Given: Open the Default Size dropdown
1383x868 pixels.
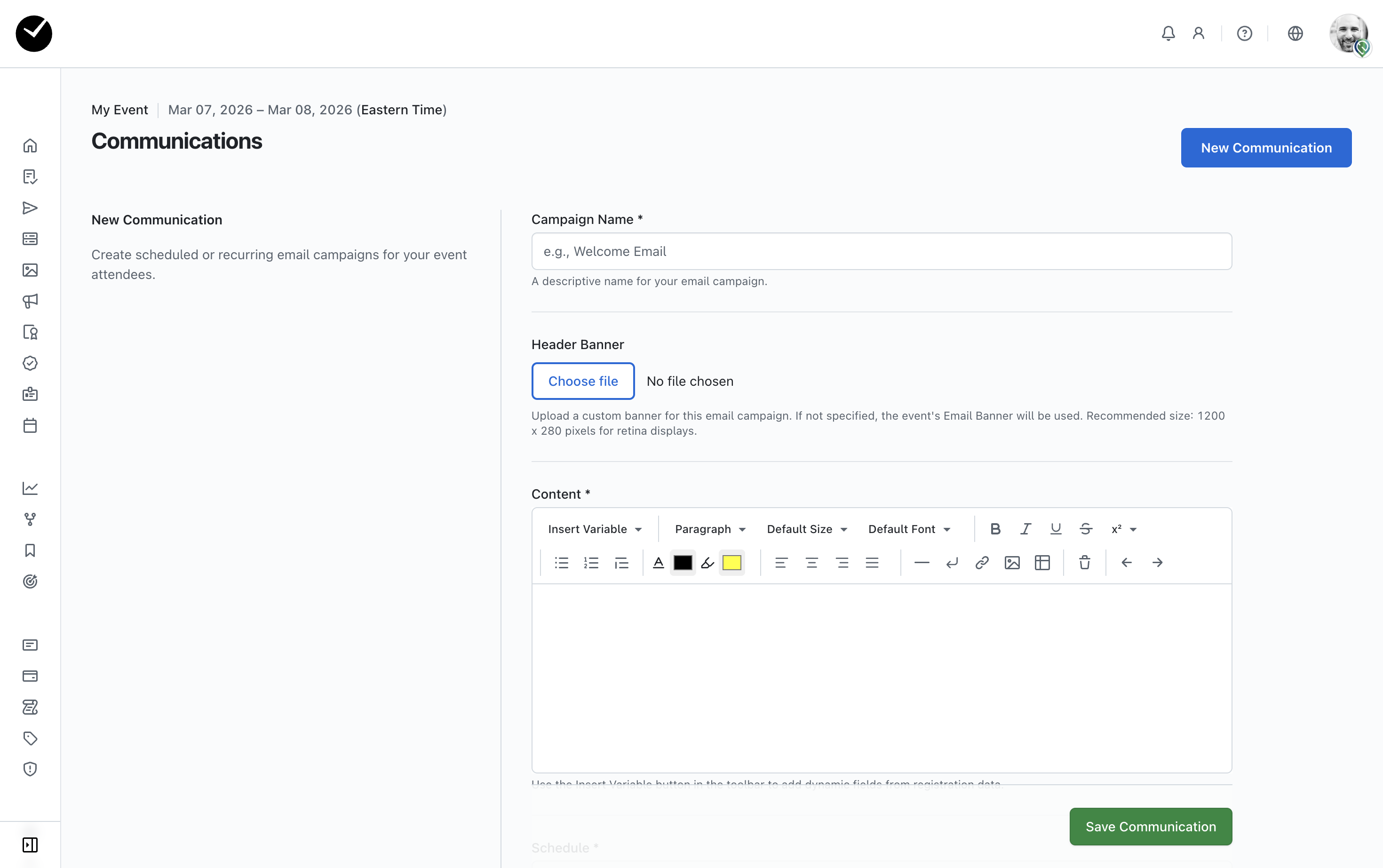Looking at the screenshot, I should [x=806, y=529].
